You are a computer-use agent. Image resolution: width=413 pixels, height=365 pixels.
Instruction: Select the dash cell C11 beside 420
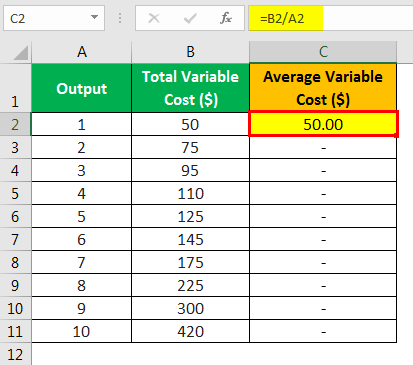[x=323, y=331]
